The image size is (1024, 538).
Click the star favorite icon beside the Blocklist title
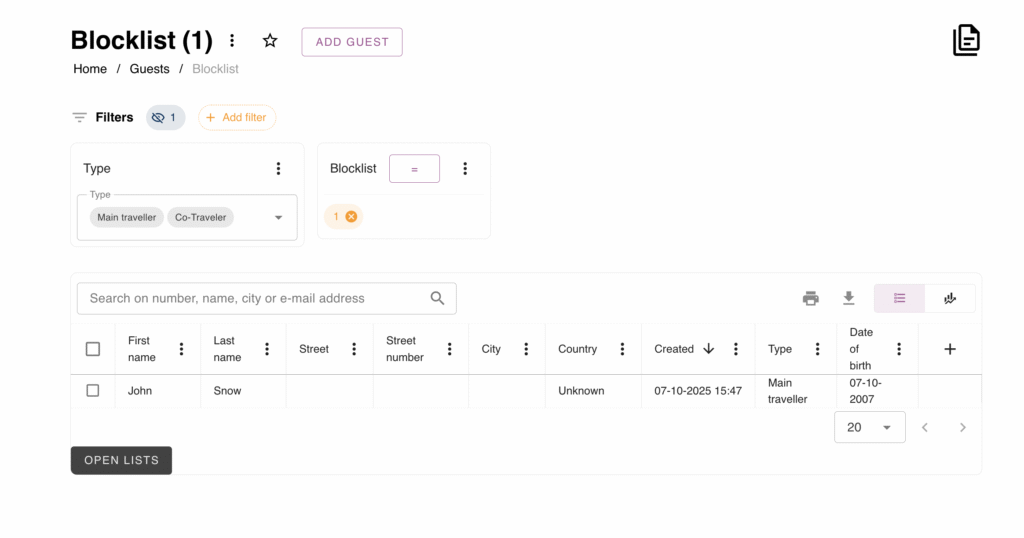(x=270, y=41)
